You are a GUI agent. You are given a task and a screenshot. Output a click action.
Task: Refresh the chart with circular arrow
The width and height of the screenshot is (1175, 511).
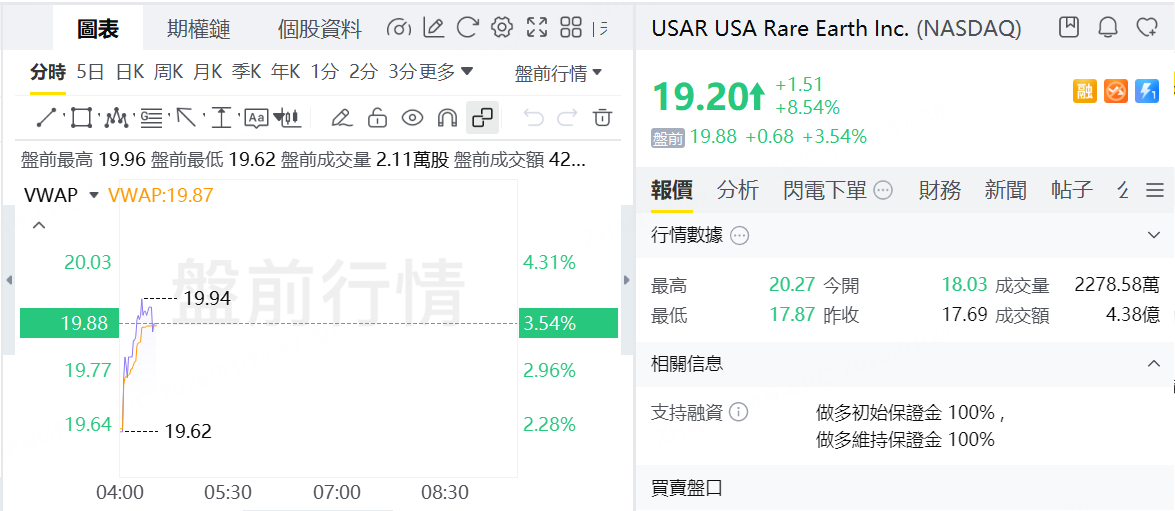pyautogui.click(x=468, y=28)
